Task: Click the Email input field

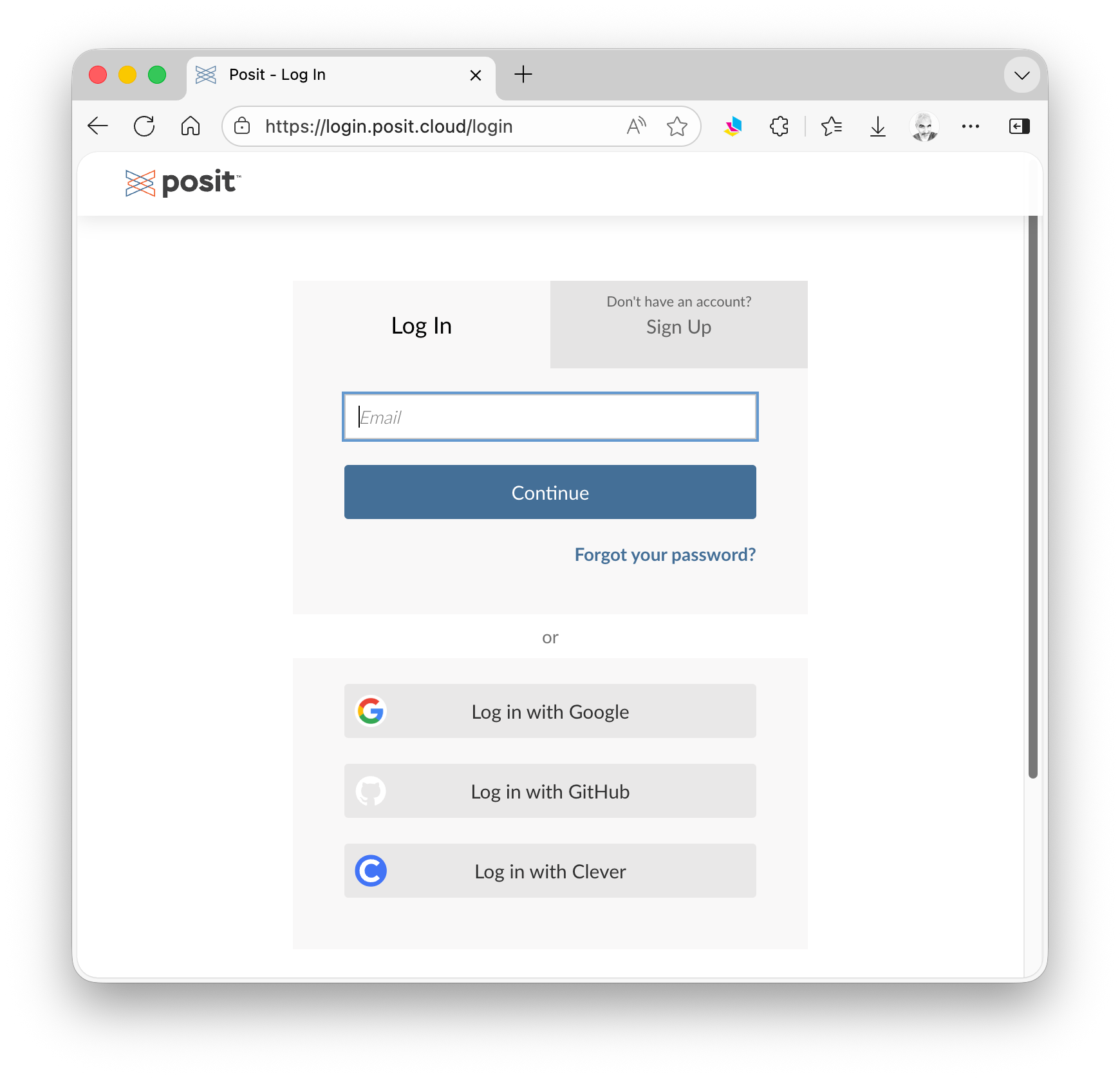Action: tap(550, 417)
